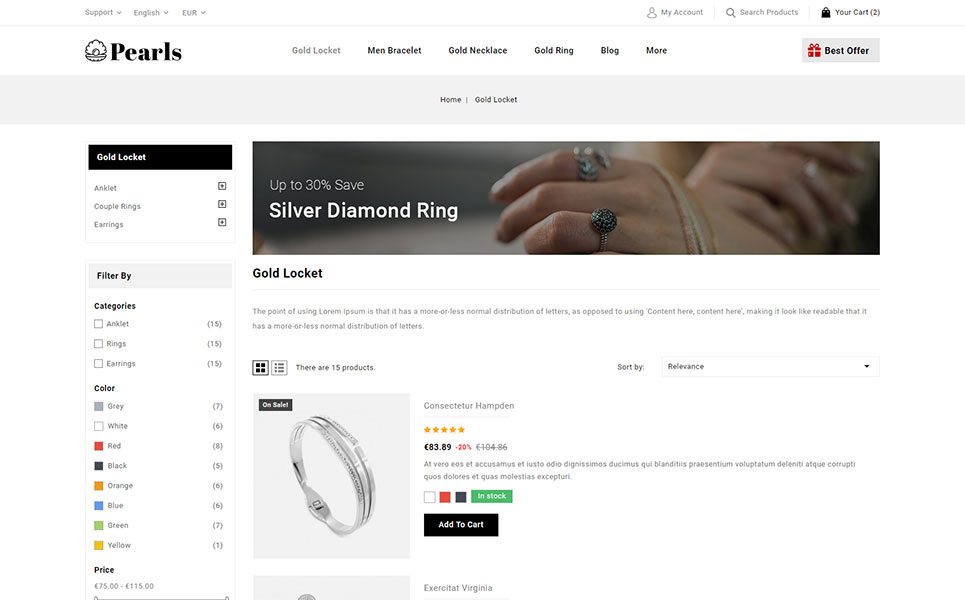Tick the Earrings category checkbox
This screenshot has height=600, width=965.
pyautogui.click(x=98, y=364)
